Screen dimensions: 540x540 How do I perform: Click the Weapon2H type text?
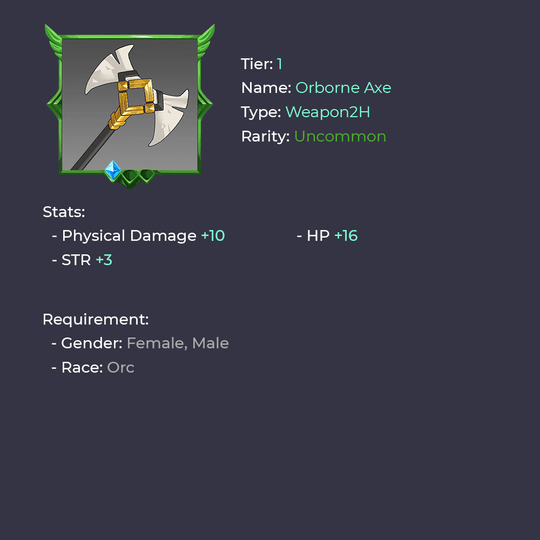[x=328, y=112]
